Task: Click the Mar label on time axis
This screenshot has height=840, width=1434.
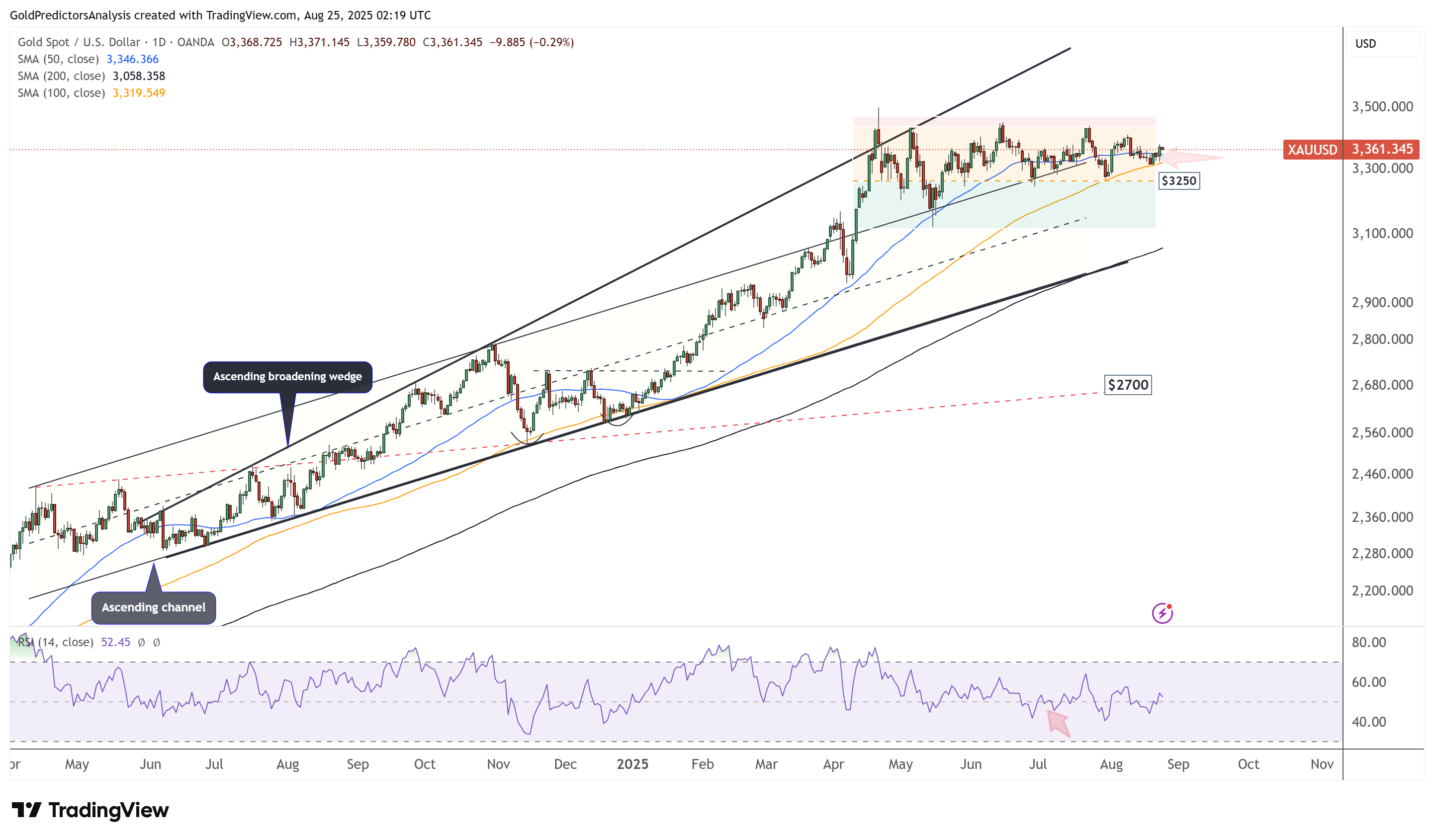Action: [766, 764]
